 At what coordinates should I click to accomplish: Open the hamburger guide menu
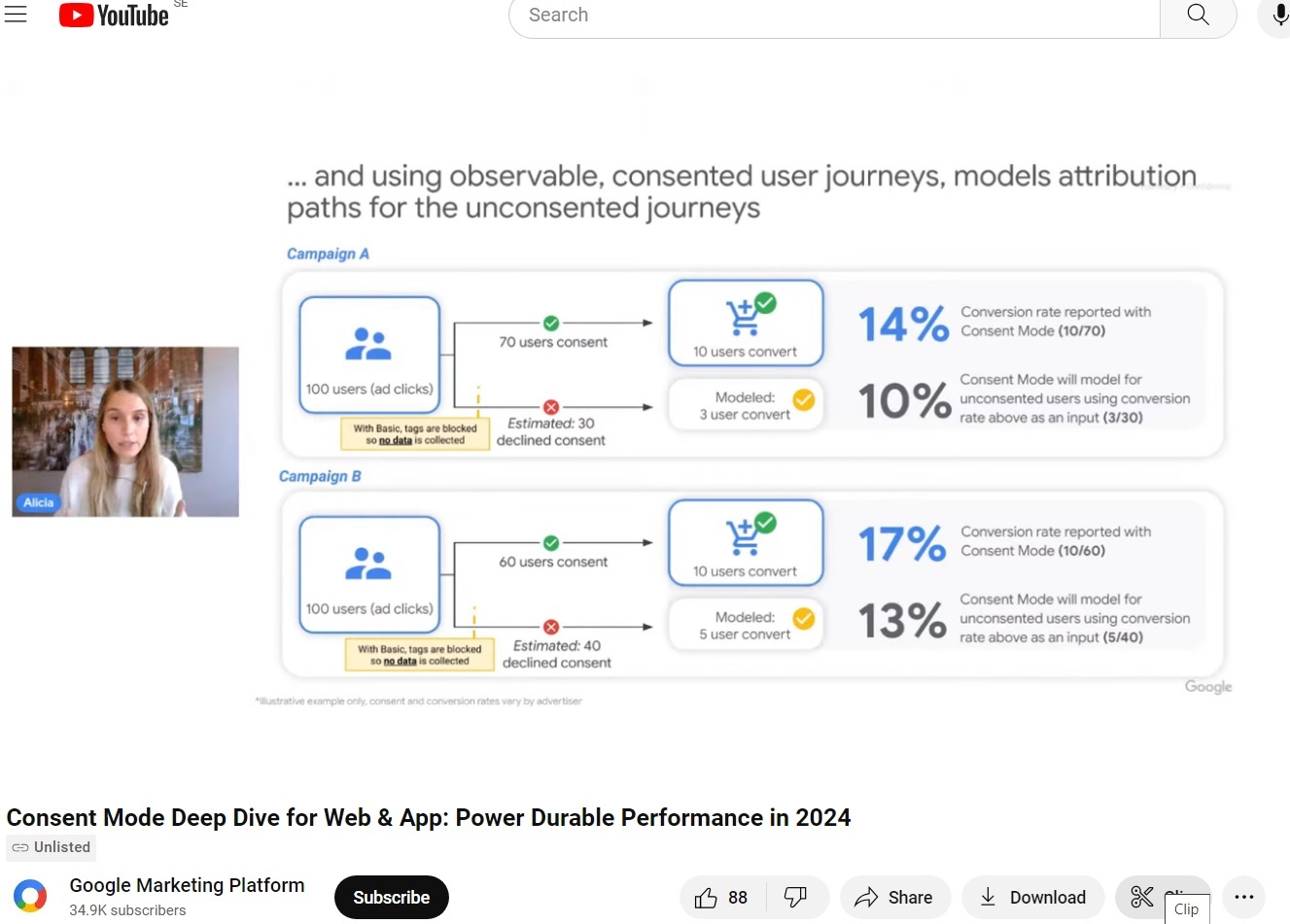tap(16, 15)
